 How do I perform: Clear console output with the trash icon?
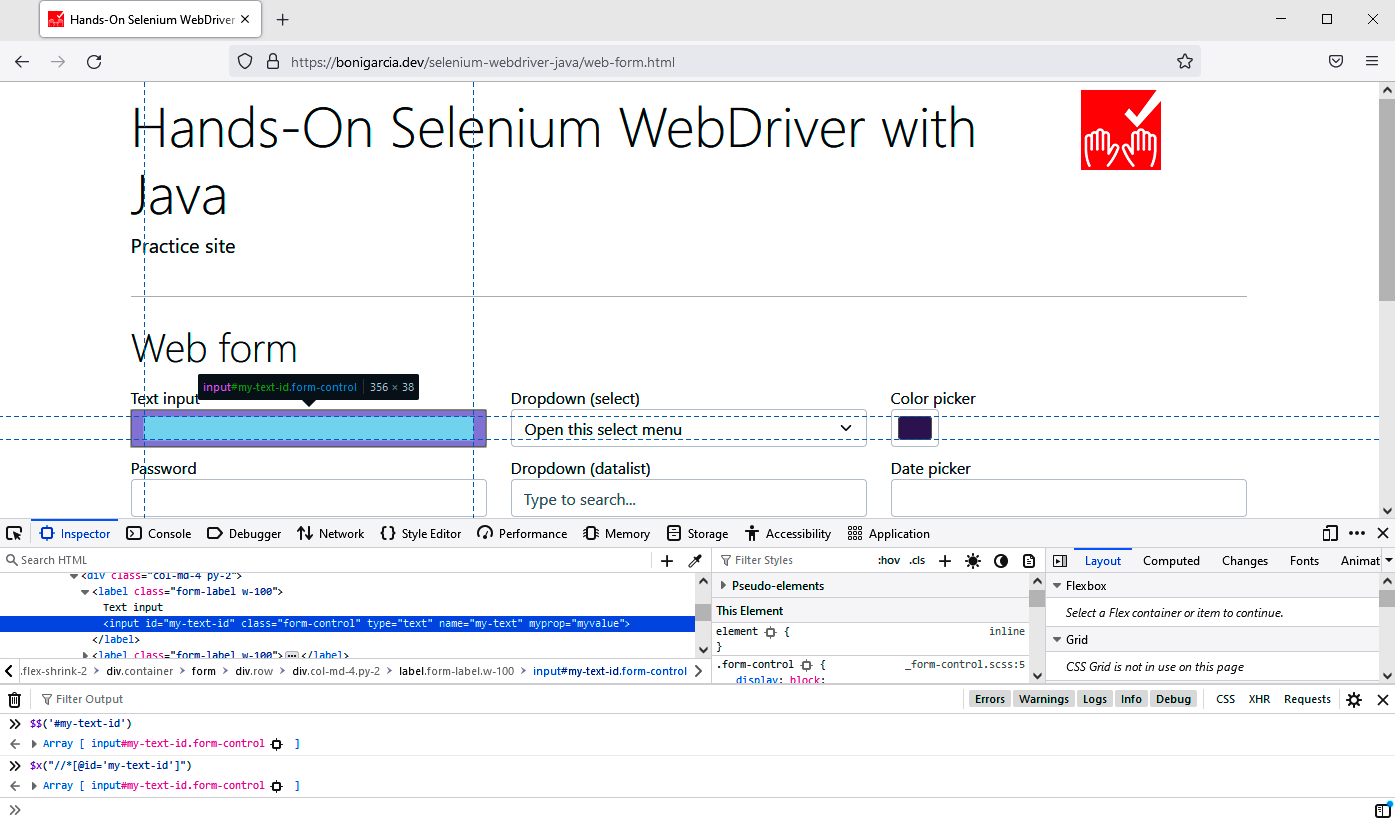coord(14,699)
